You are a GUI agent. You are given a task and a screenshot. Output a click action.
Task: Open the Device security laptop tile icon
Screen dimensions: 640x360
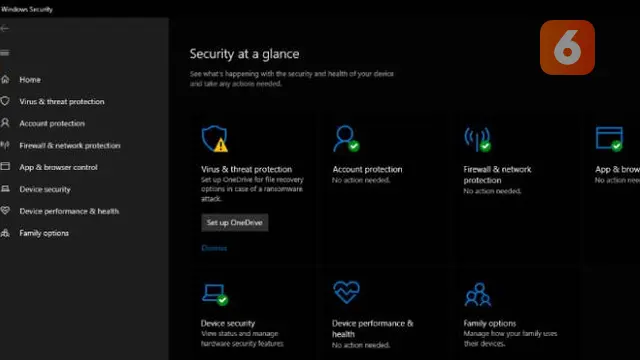pyautogui.click(x=215, y=294)
